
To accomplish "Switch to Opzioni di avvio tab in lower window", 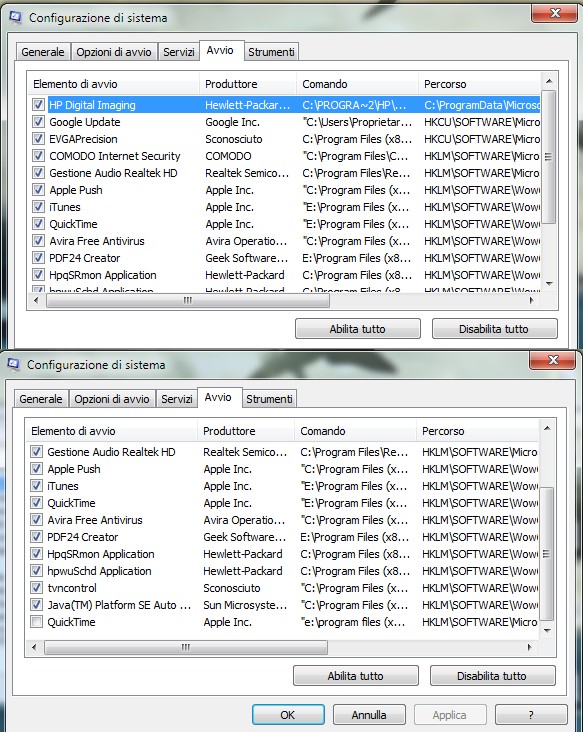I will pos(112,399).
